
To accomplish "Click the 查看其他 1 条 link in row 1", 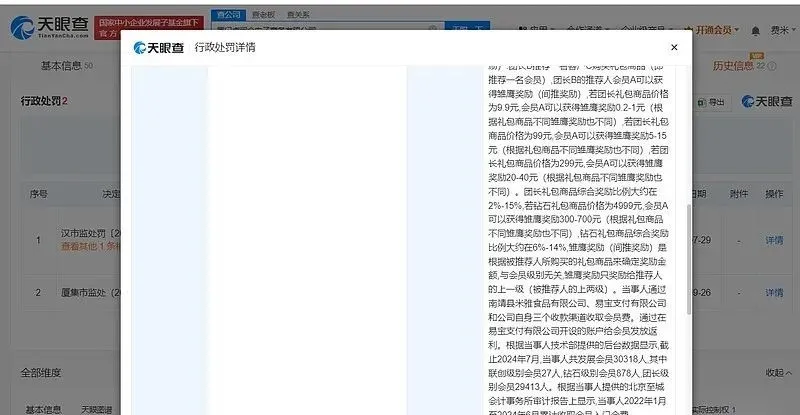I will click(90, 246).
